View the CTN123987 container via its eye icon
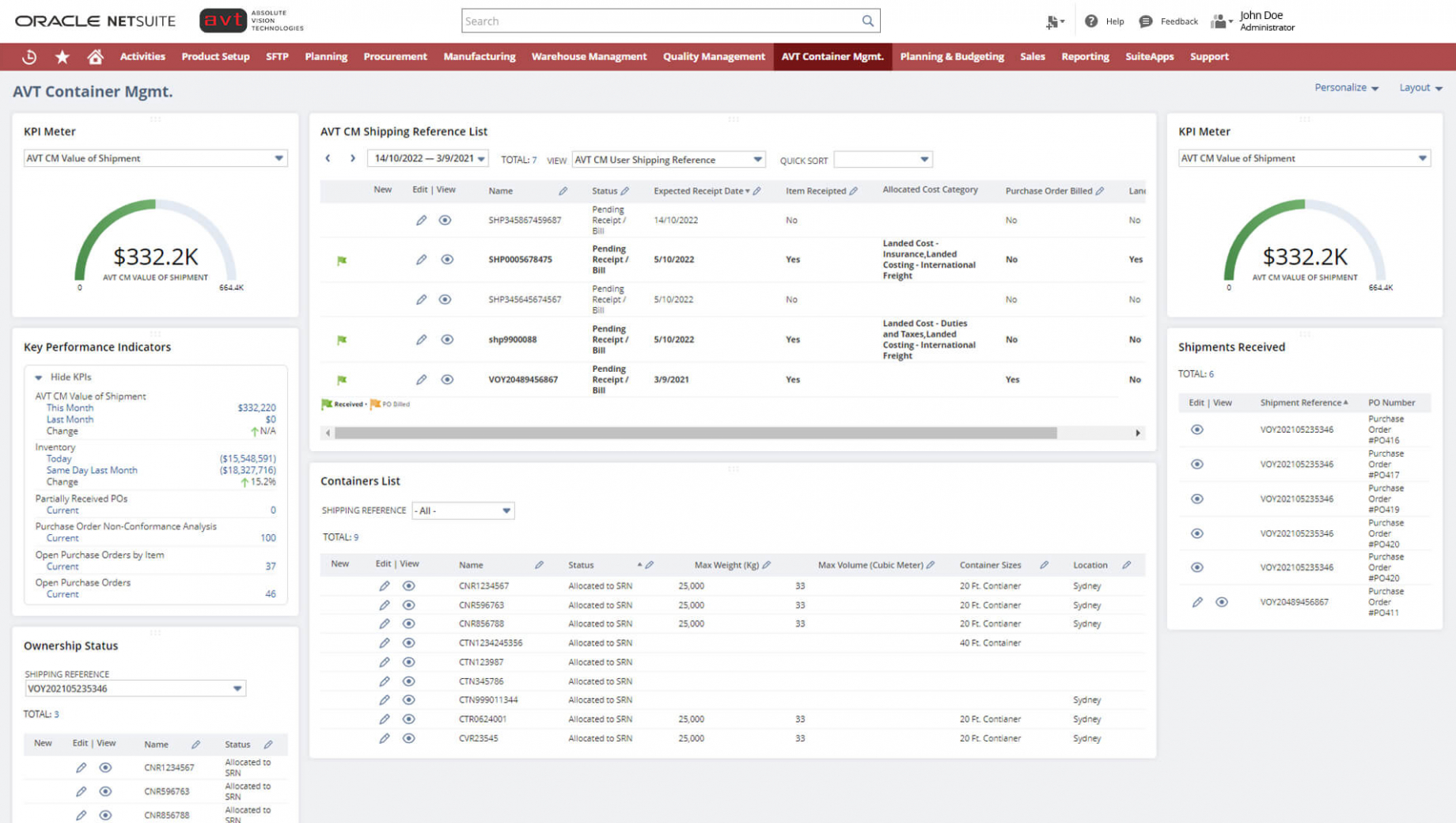Image resolution: width=1456 pixels, height=823 pixels. (x=409, y=662)
